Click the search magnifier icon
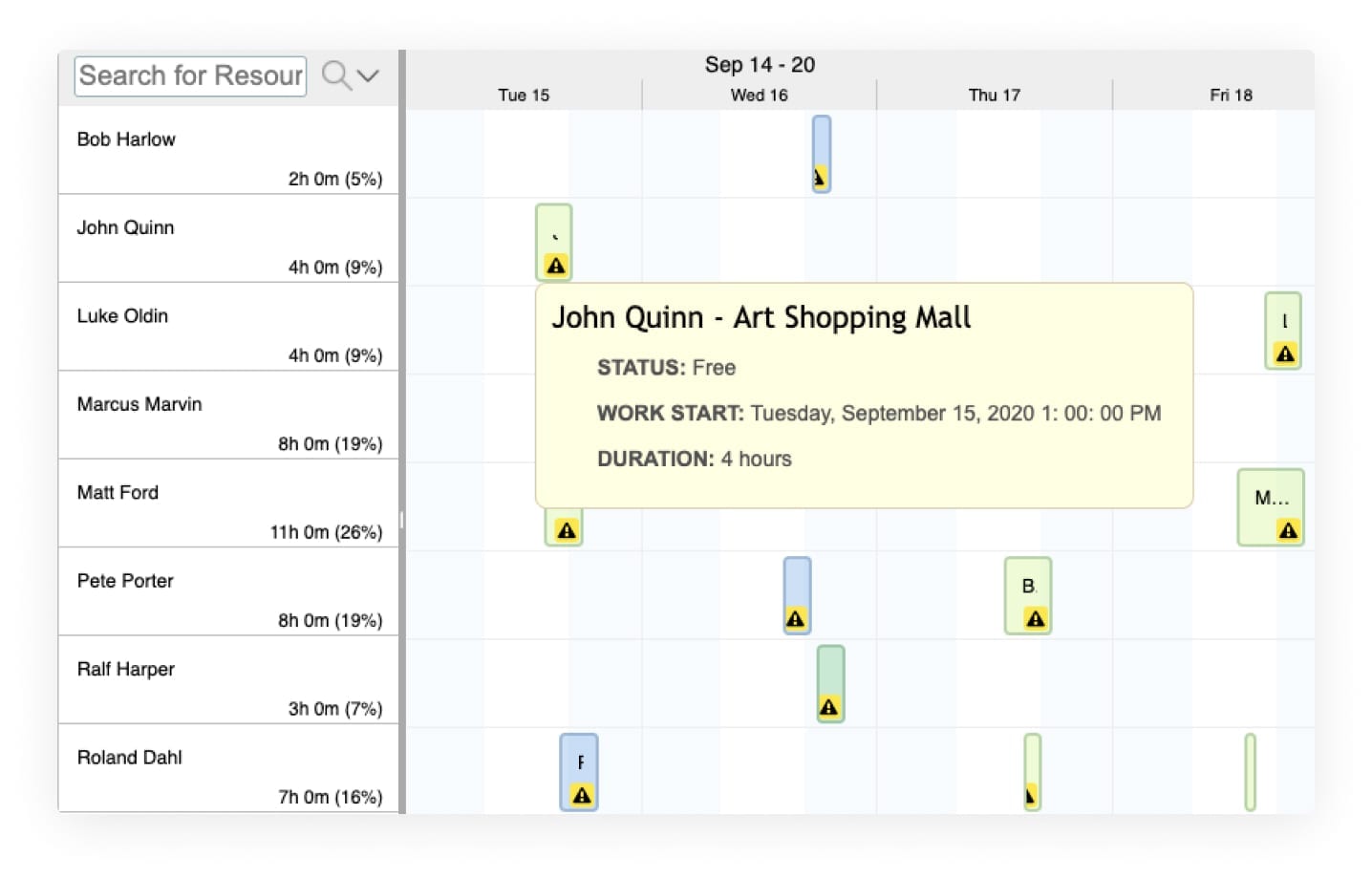This screenshot has height=879, width=1372. pyautogui.click(x=336, y=75)
